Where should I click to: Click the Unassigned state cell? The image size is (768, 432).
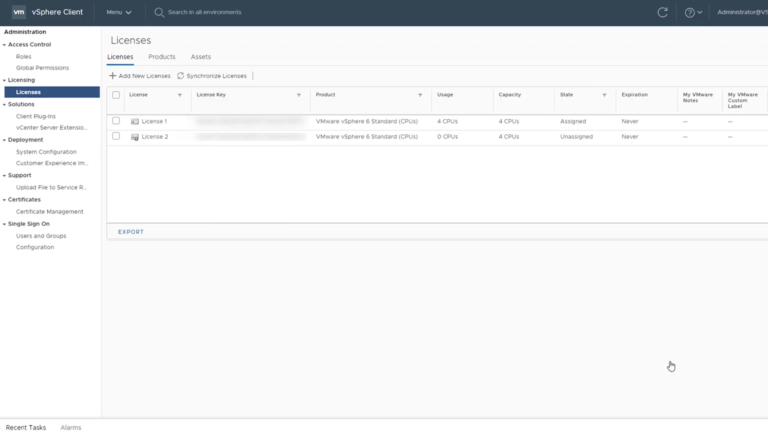[x=576, y=137]
